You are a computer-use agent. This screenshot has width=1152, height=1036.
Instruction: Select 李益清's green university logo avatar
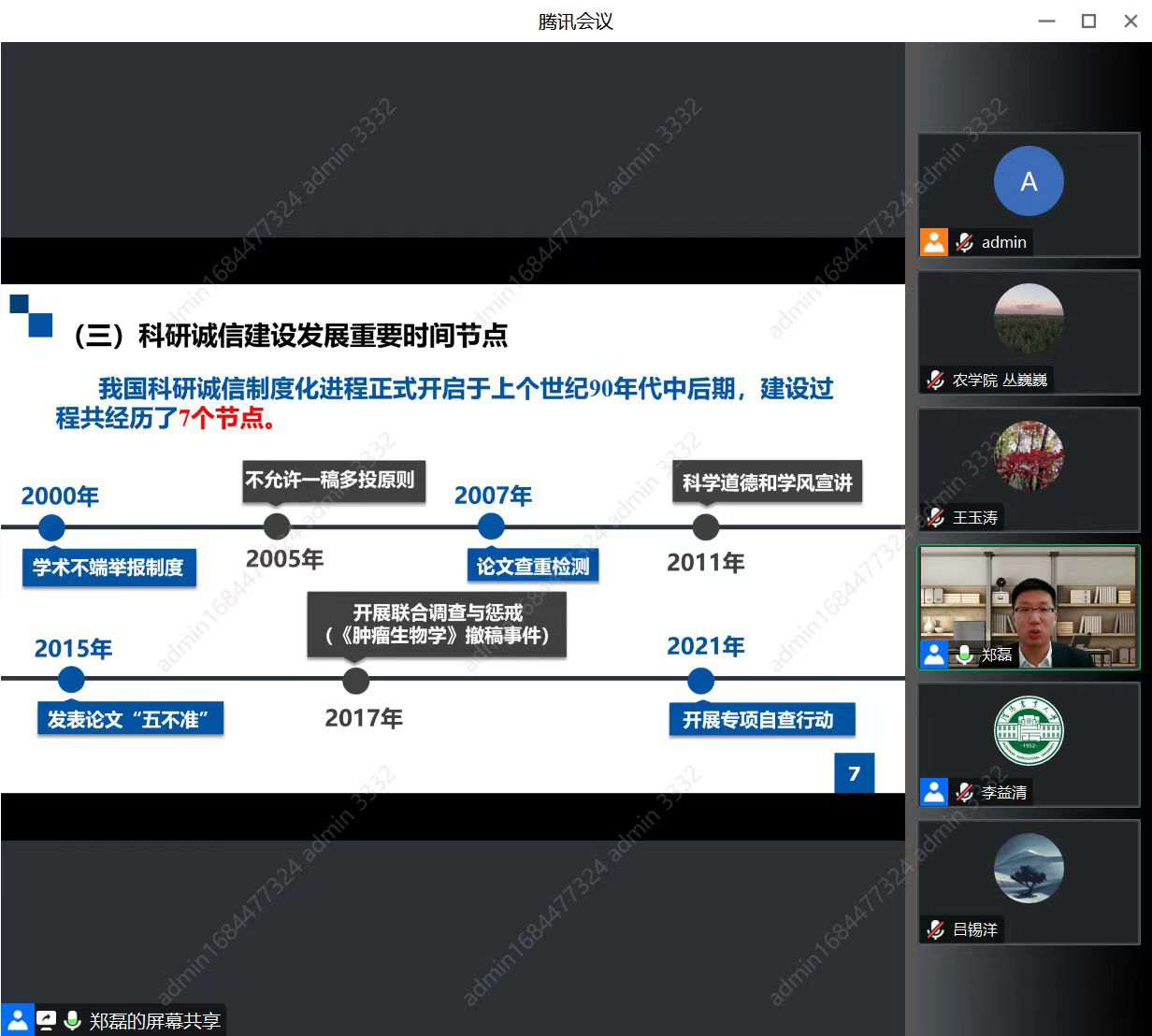click(x=1029, y=730)
